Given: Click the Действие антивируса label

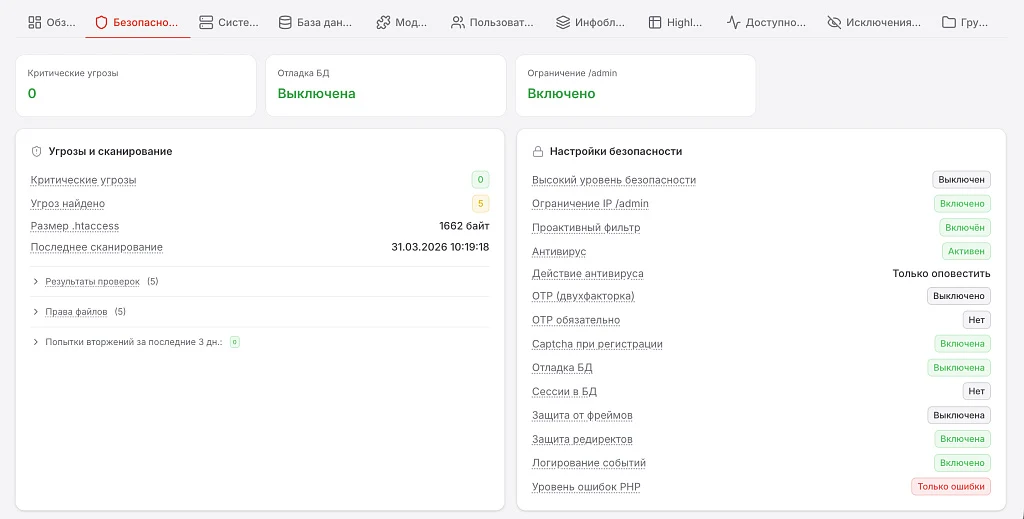Looking at the screenshot, I should point(588,274).
